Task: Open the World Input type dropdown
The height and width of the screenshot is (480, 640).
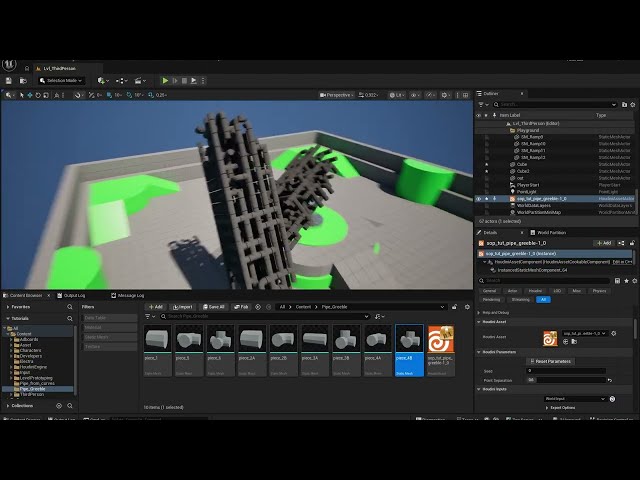Action: 576,399
